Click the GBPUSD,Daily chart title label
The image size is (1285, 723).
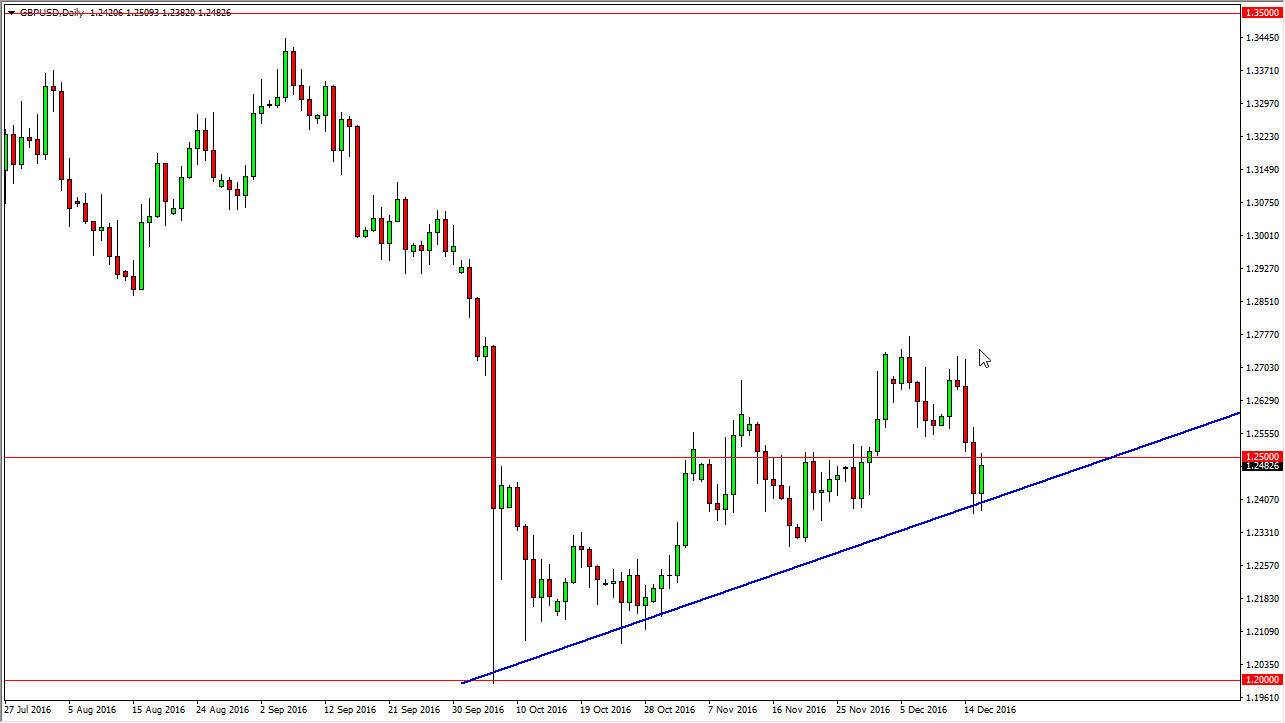(x=52, y=13)
